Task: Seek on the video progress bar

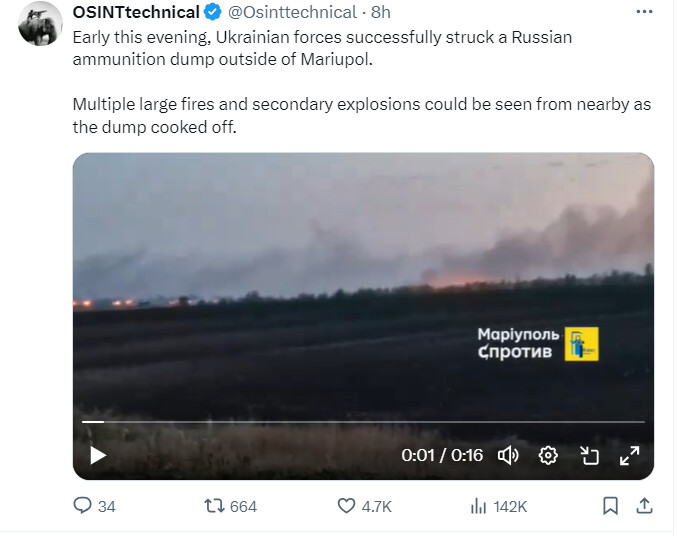Action: click(x=363, y=421)
